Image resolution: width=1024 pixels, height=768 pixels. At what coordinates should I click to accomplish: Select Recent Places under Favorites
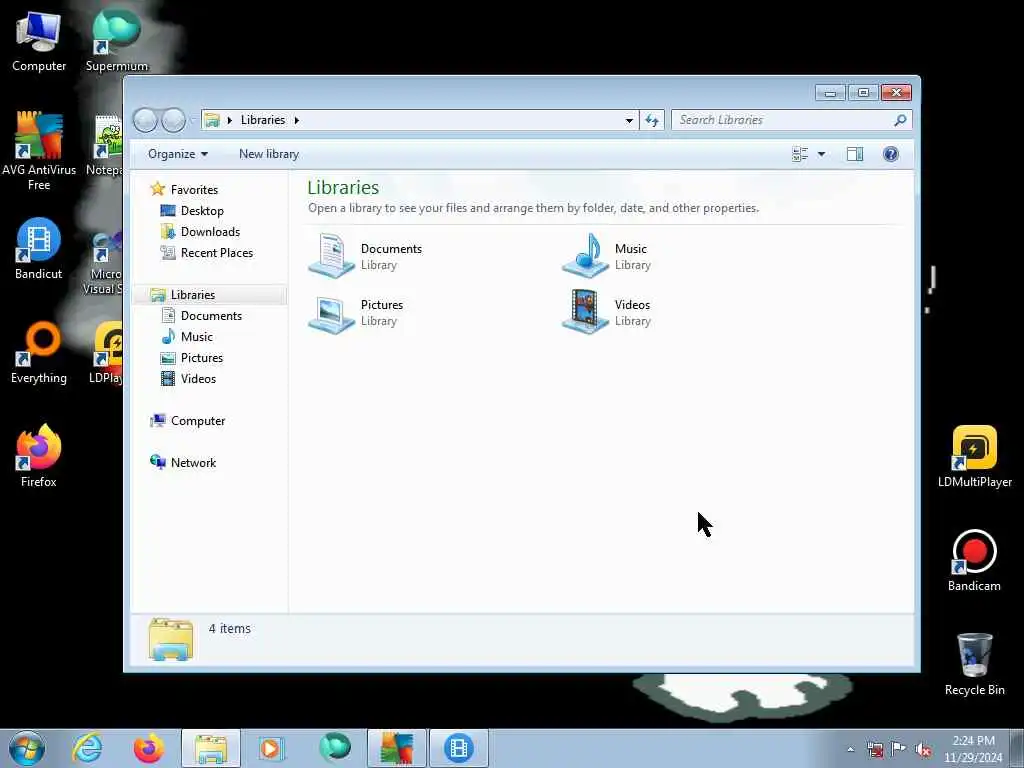pos(207,253)
